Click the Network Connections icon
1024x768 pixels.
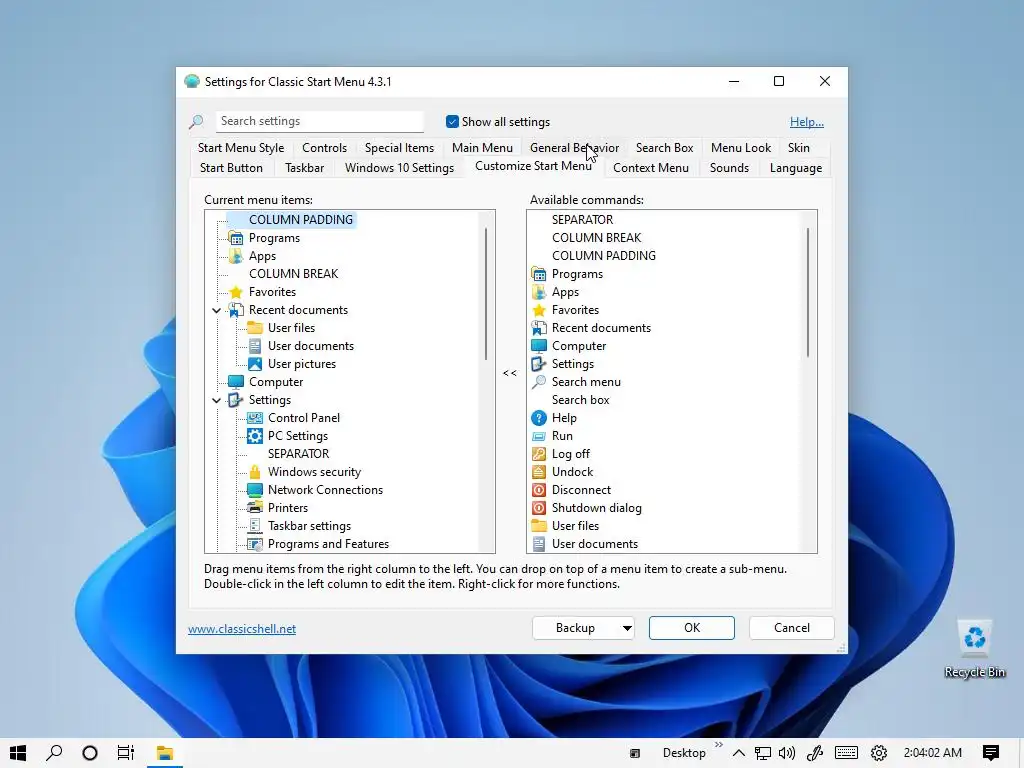(x=255, y=490)
